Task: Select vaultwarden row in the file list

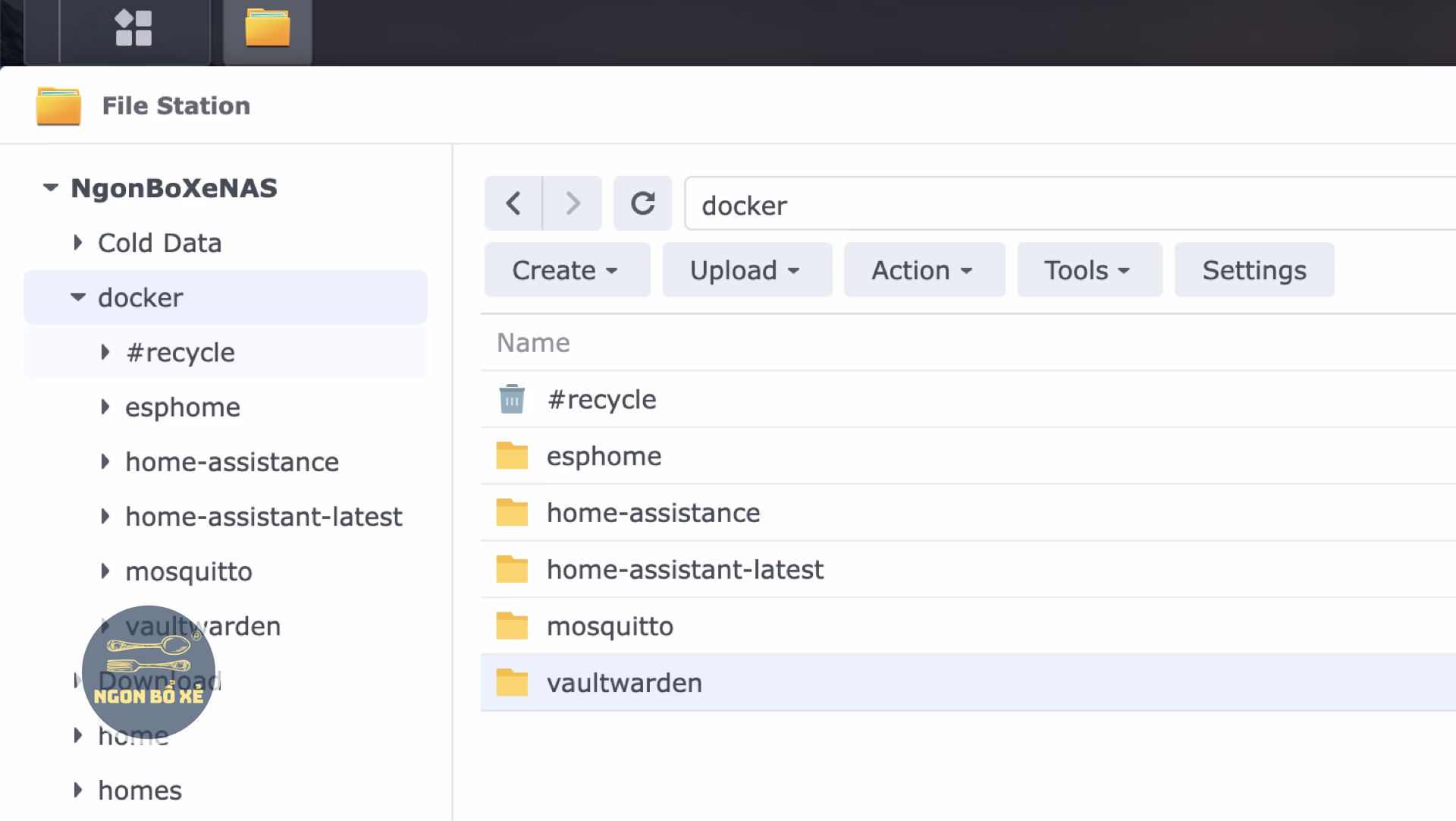Action: pyautogui.click(x=968, y=683)
